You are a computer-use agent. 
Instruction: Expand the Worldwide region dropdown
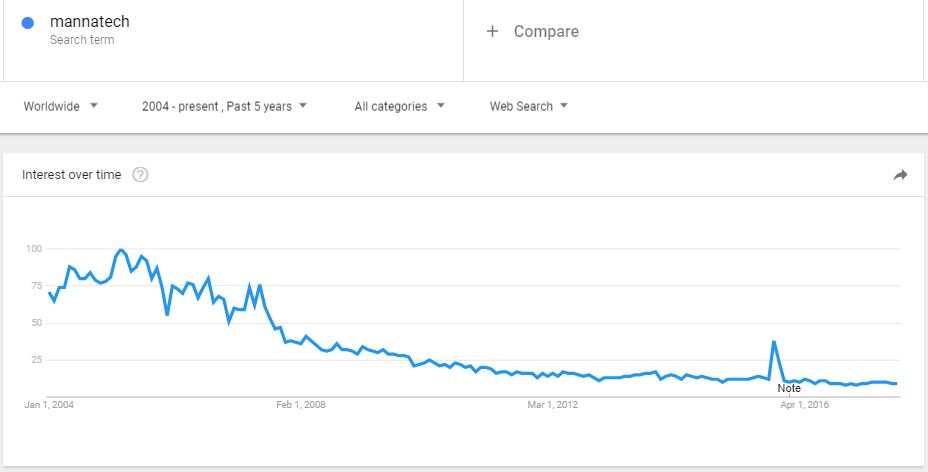60,106
